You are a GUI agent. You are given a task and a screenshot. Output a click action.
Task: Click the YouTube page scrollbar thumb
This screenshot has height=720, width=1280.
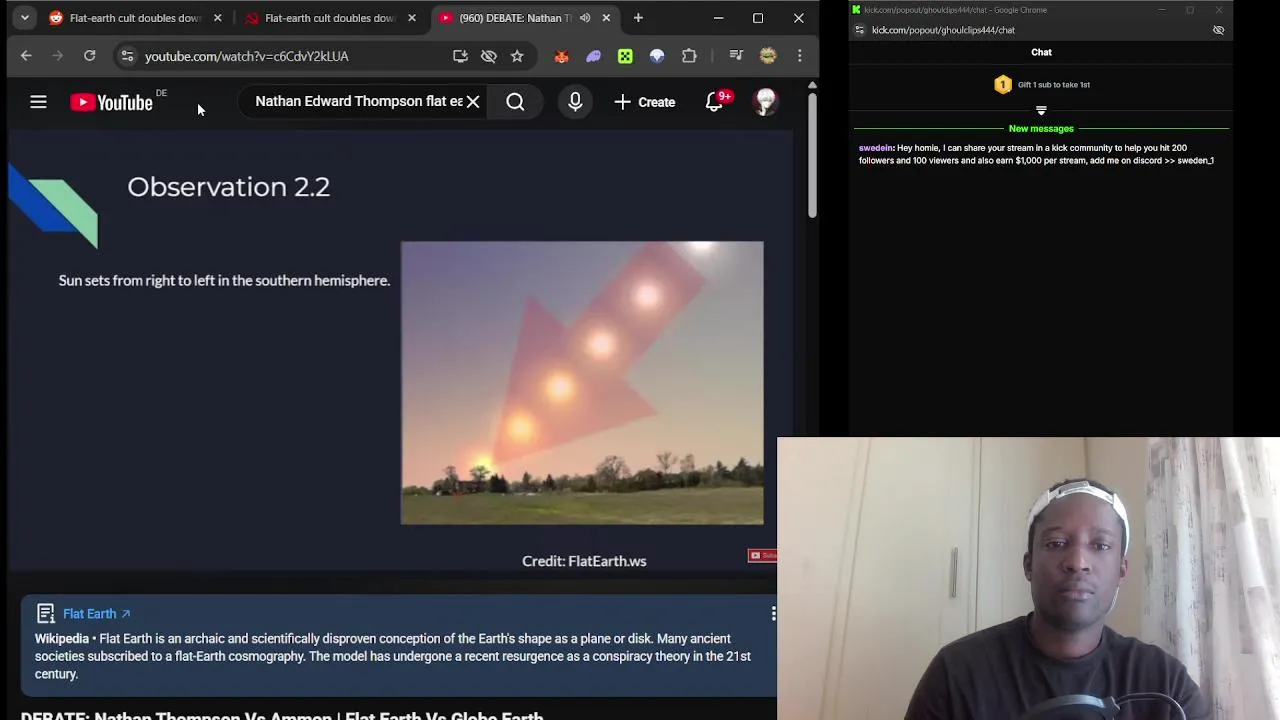812,155
